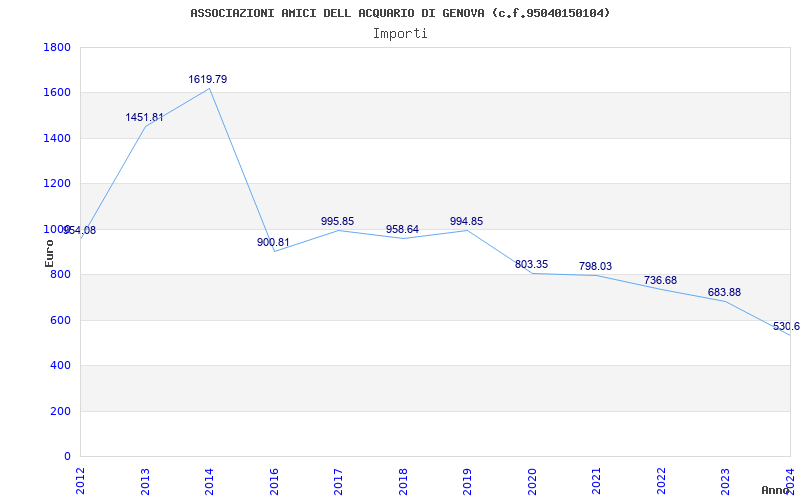Click the 2014 x-axis year
The image size is (800, 500).
209,481
